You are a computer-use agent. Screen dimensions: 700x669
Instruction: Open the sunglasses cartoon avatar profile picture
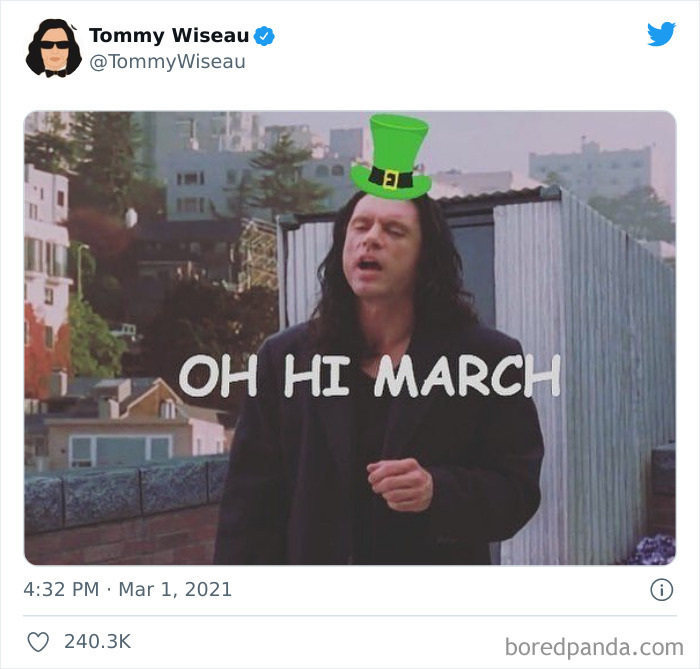pos(54,48)
